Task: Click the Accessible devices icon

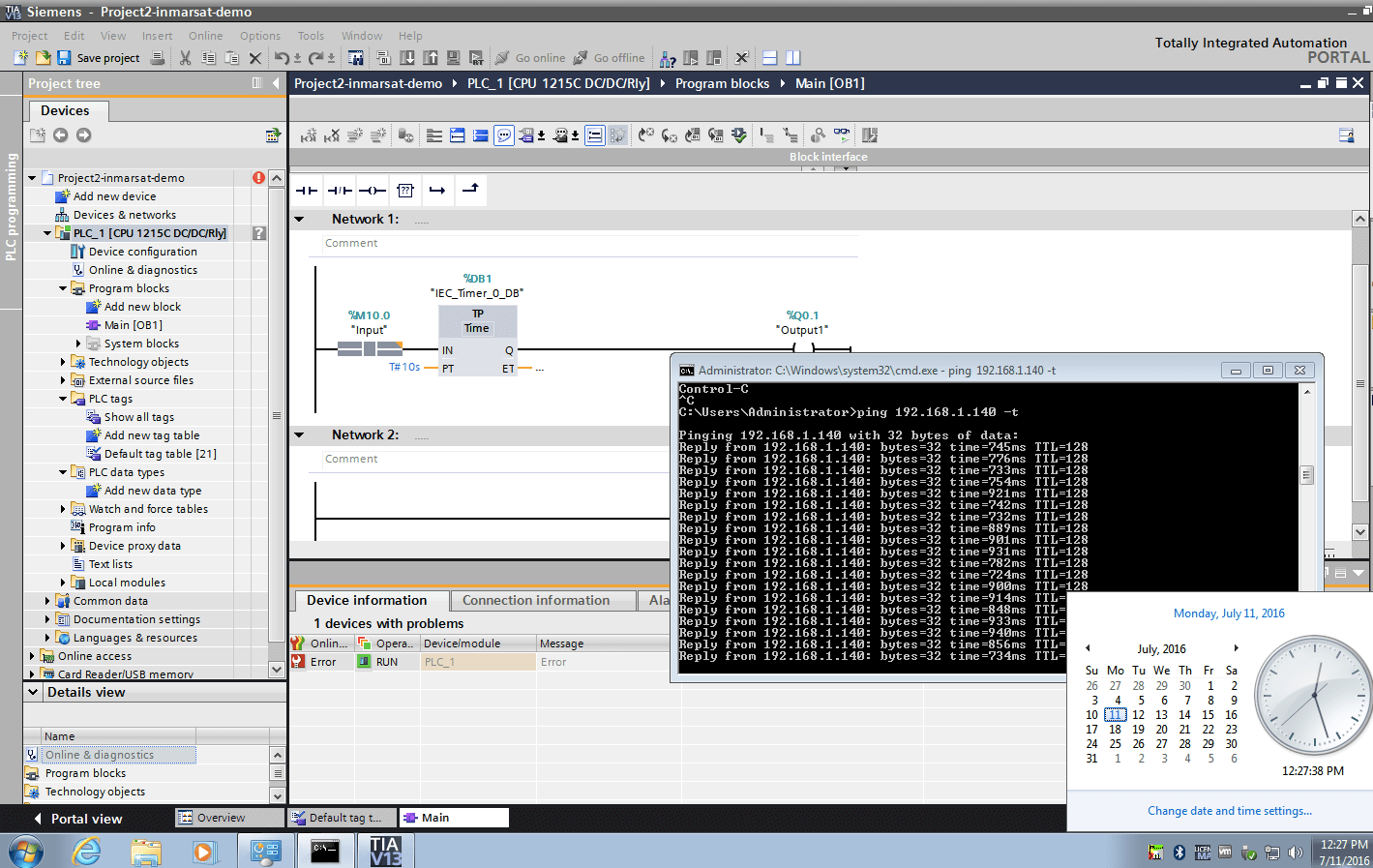Action: [668, 58]
